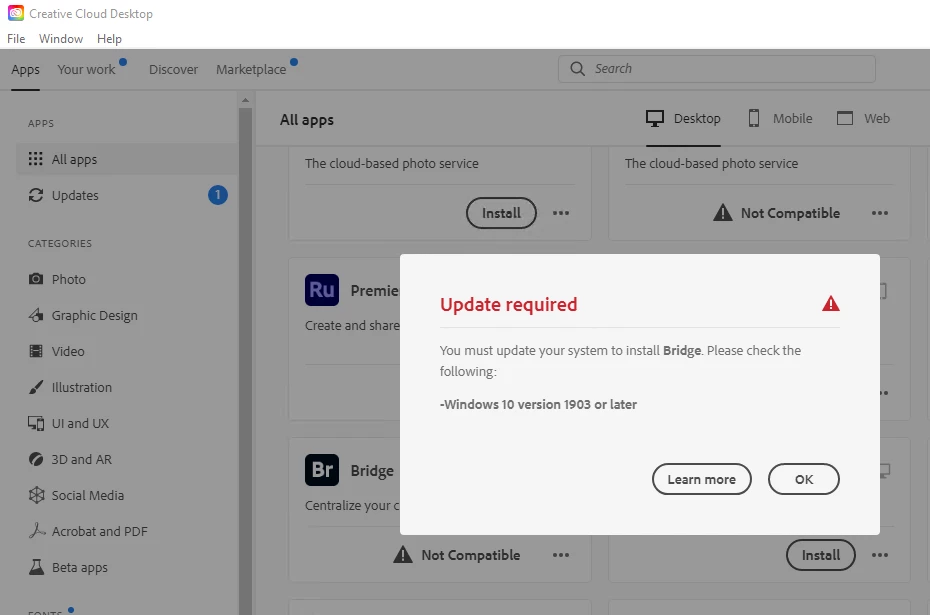
Task: Open the Marketplace tab
Action: (251, 69)
